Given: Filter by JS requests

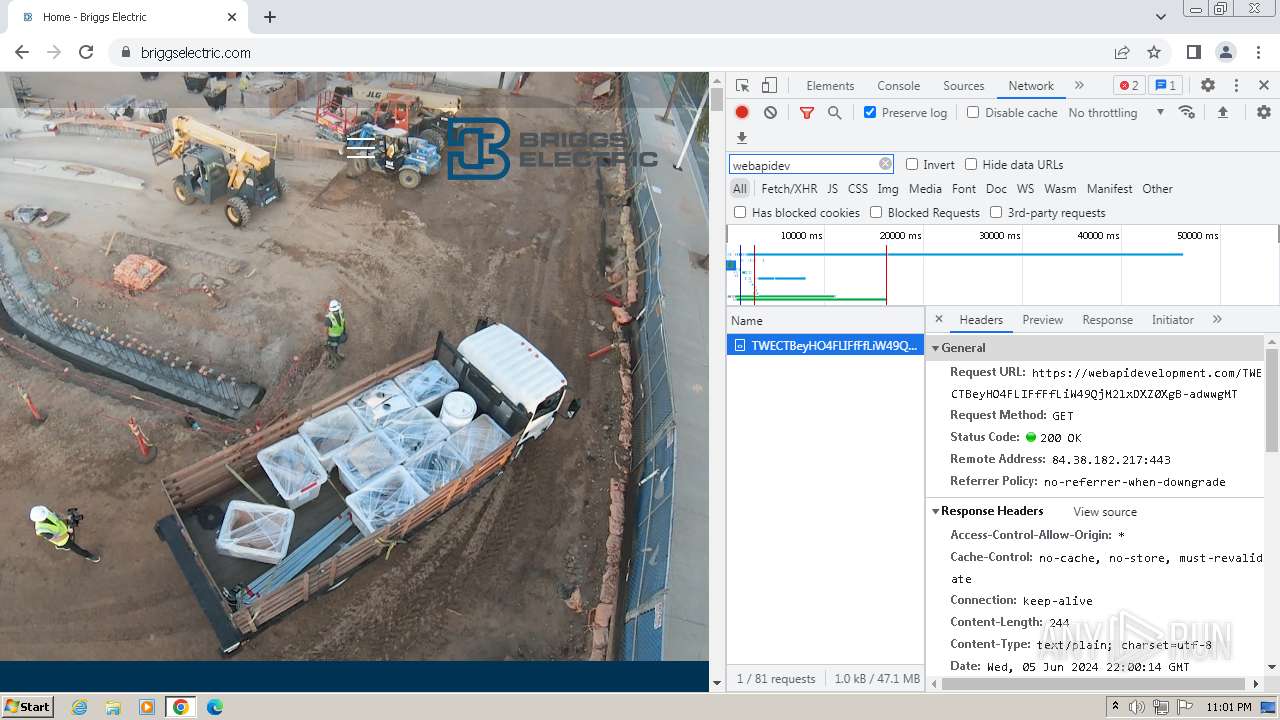Looking at the screenshot, I should point(832,188).
